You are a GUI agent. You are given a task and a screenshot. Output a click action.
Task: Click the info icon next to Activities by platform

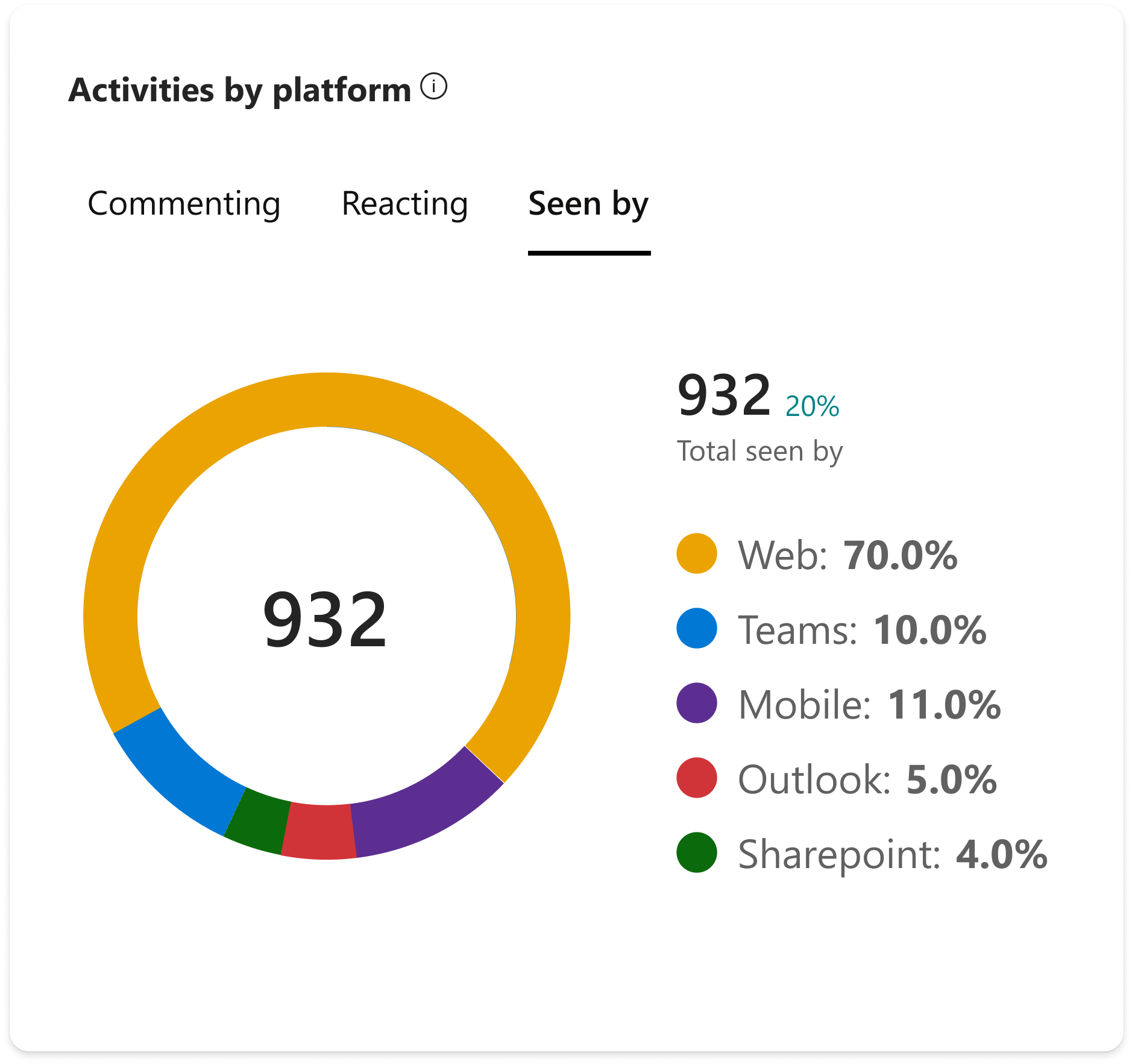coord(433,86)
